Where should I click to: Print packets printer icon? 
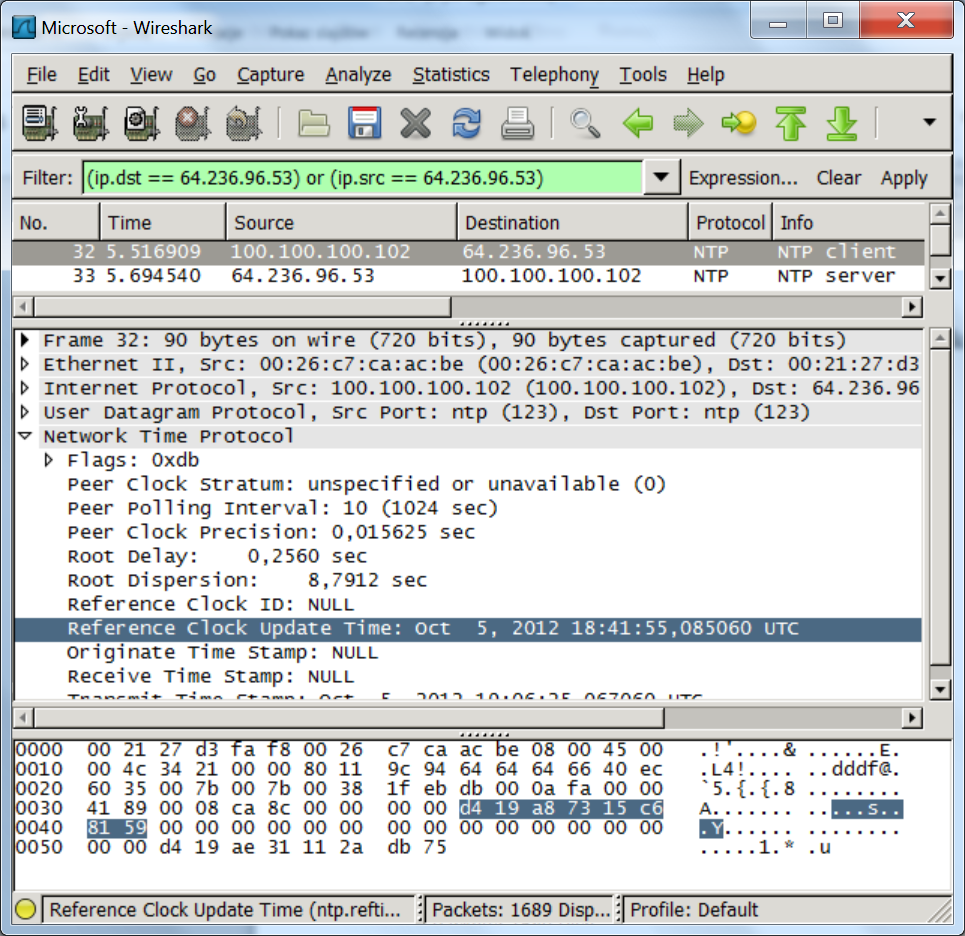coord(517,122)
